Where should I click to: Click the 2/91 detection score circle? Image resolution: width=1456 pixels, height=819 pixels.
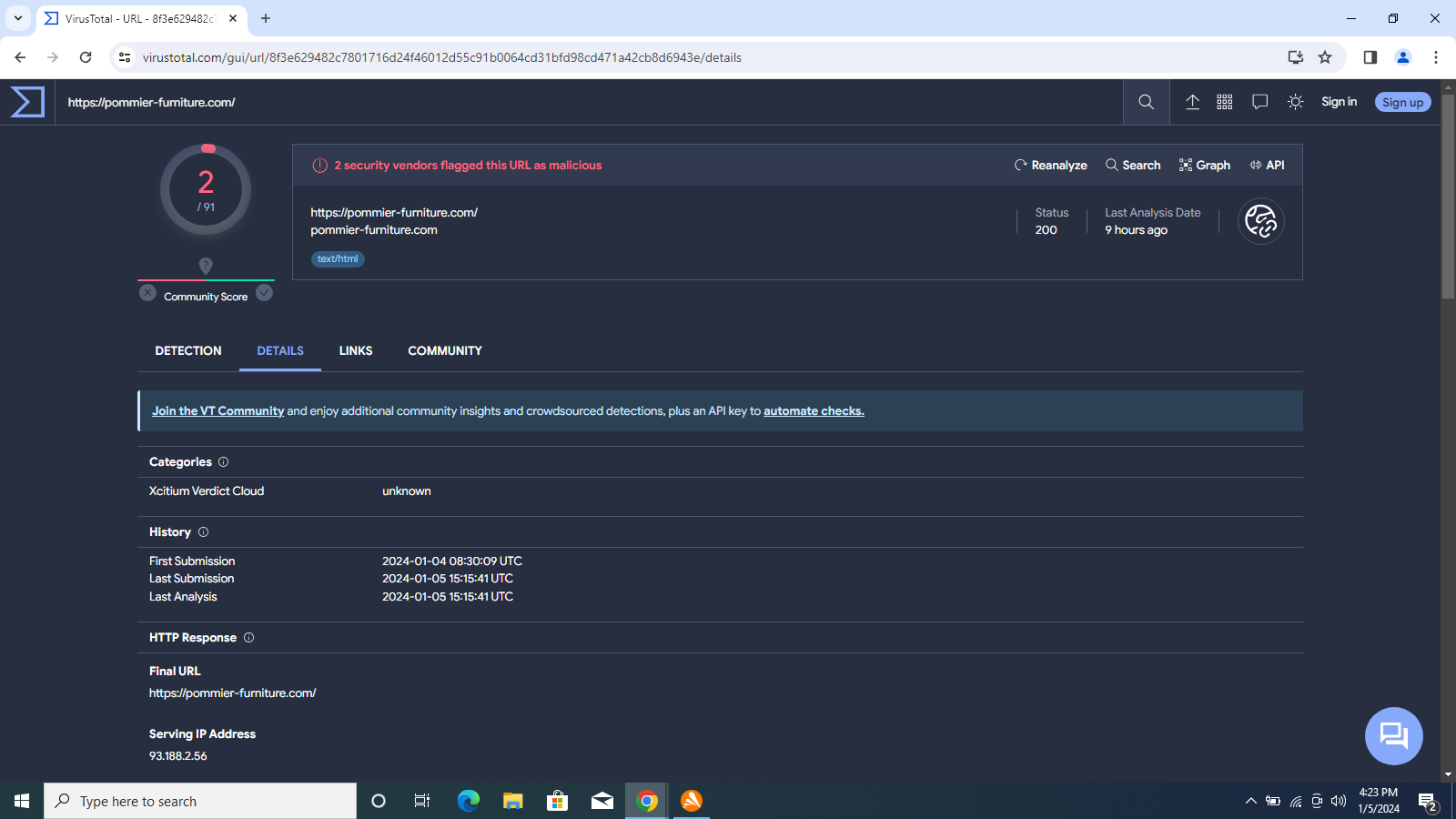point(206,190)
